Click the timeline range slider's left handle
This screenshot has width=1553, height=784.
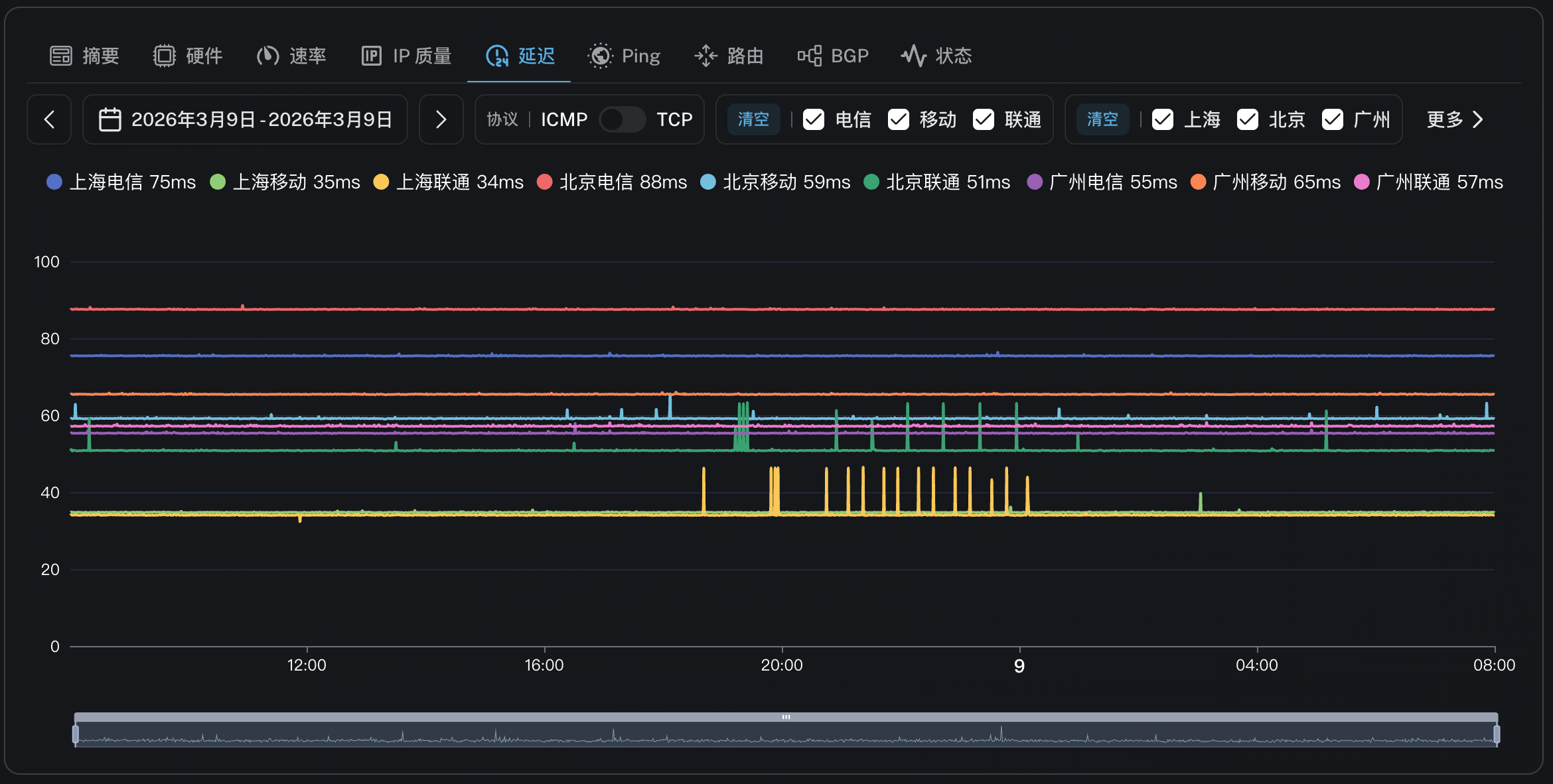(76, 734)
